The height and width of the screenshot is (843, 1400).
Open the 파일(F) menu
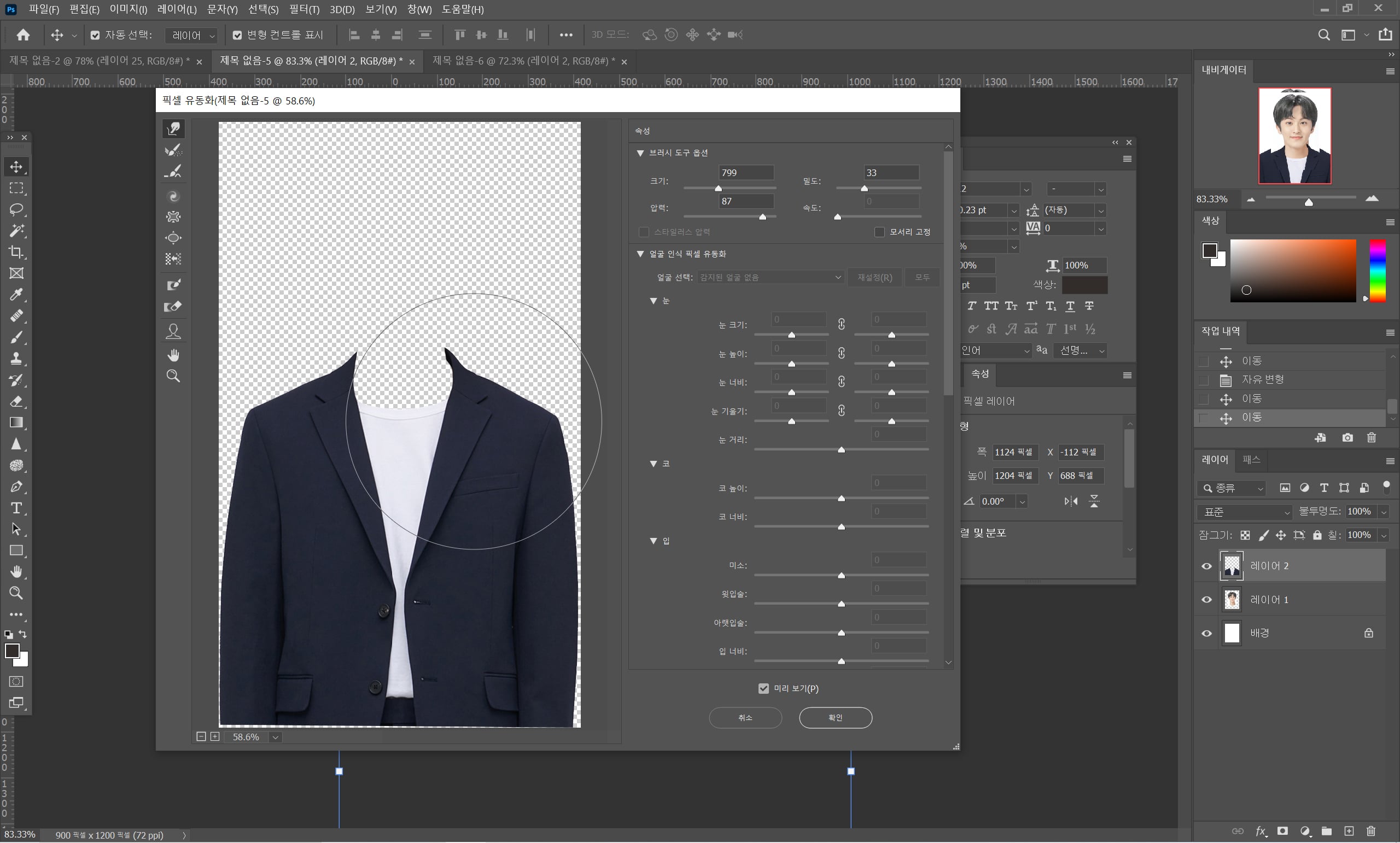44,9
